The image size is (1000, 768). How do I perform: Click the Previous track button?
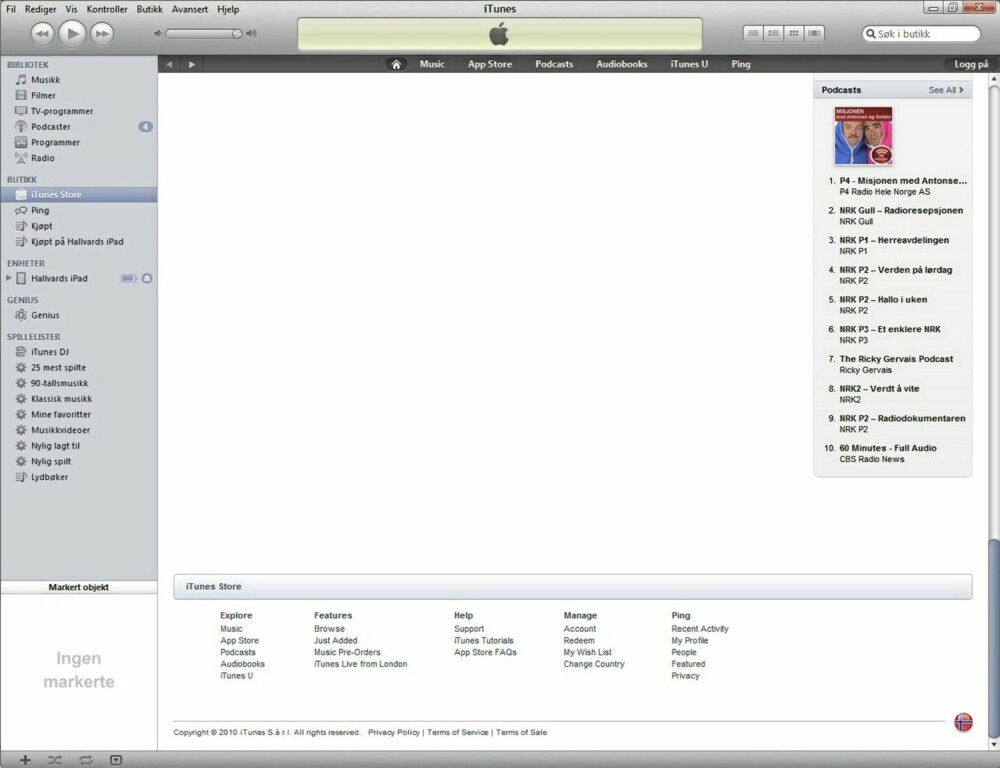coord(42,34)
